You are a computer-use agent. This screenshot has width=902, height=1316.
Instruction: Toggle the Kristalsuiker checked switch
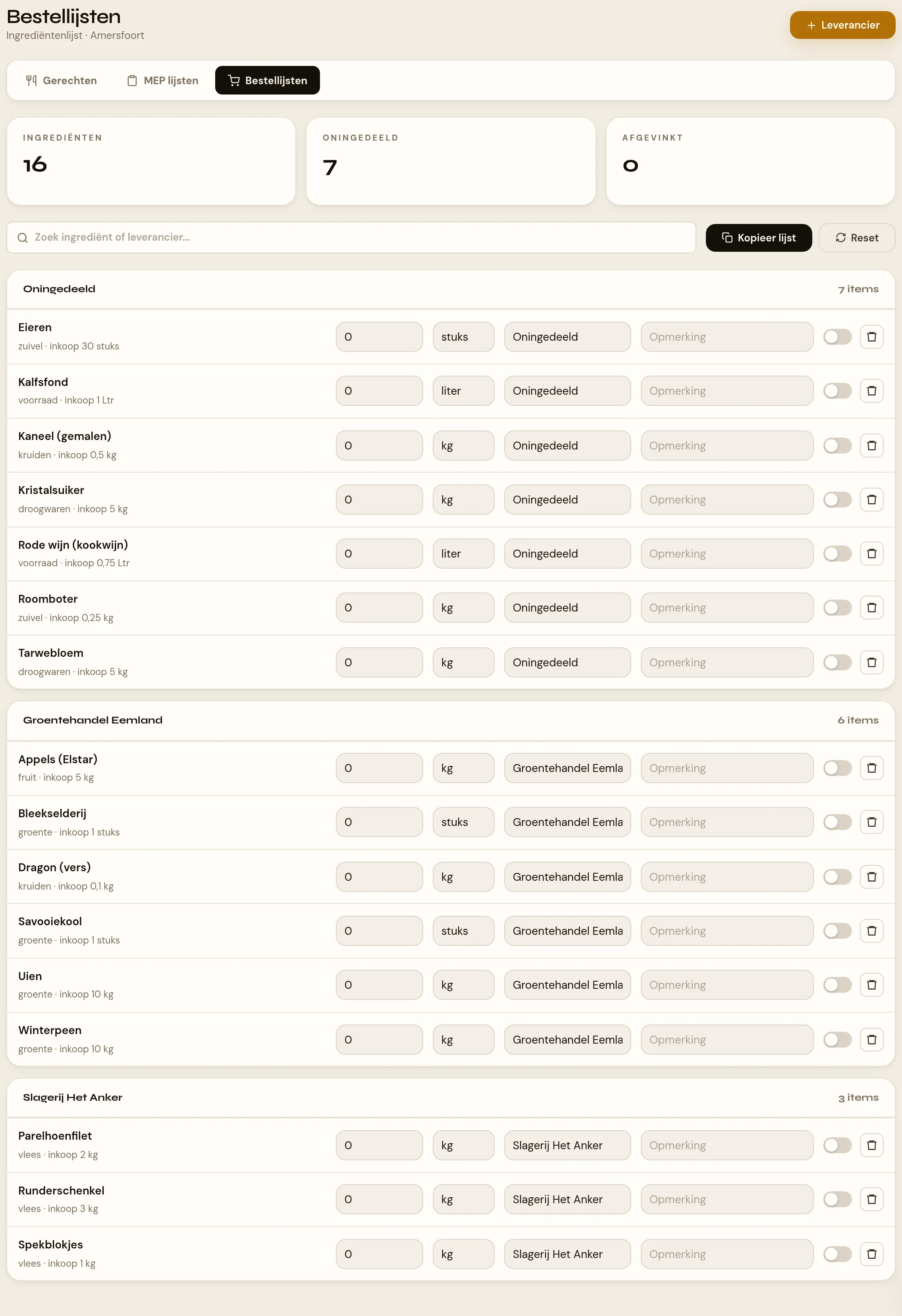point(837,500)
